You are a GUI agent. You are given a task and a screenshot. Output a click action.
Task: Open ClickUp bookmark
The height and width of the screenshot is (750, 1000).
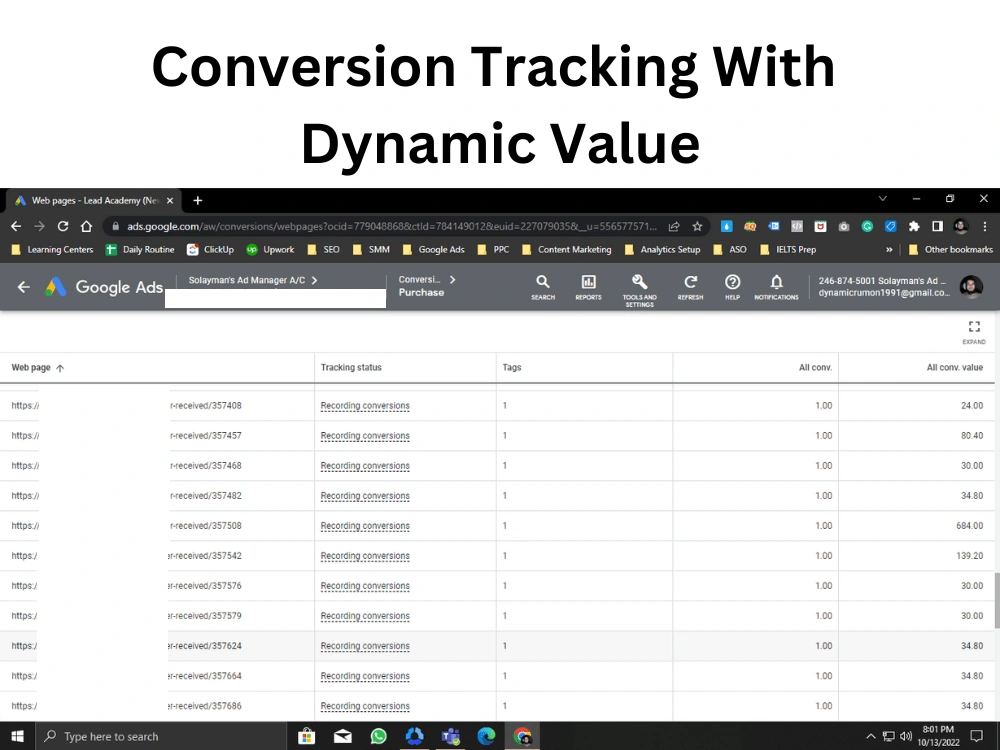pyautogui.click(x=210, y=249)
